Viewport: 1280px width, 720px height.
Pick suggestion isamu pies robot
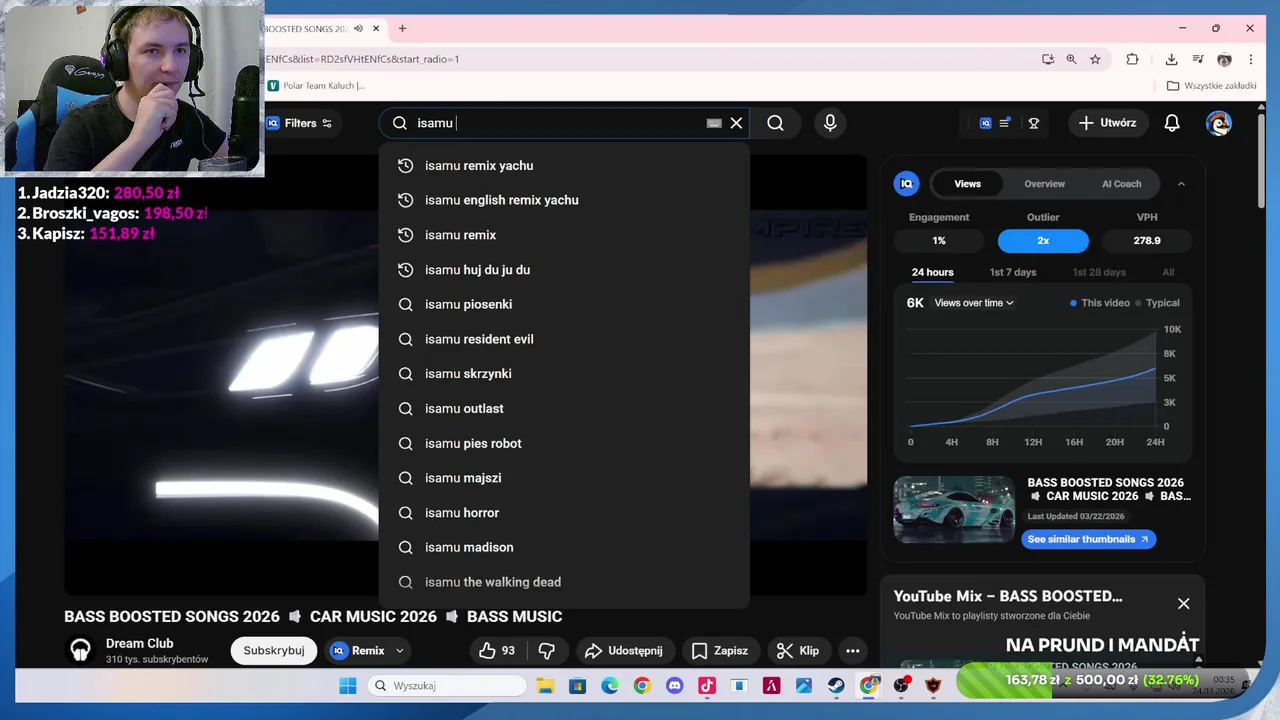coord(564,443)
